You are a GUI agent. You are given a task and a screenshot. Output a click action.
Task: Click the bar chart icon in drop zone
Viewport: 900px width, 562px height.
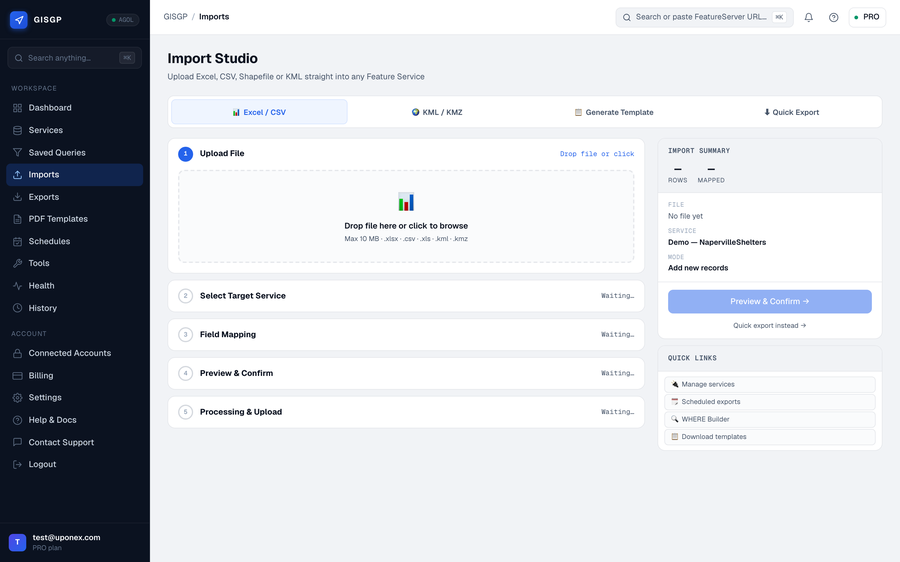[x=406, y=201]
